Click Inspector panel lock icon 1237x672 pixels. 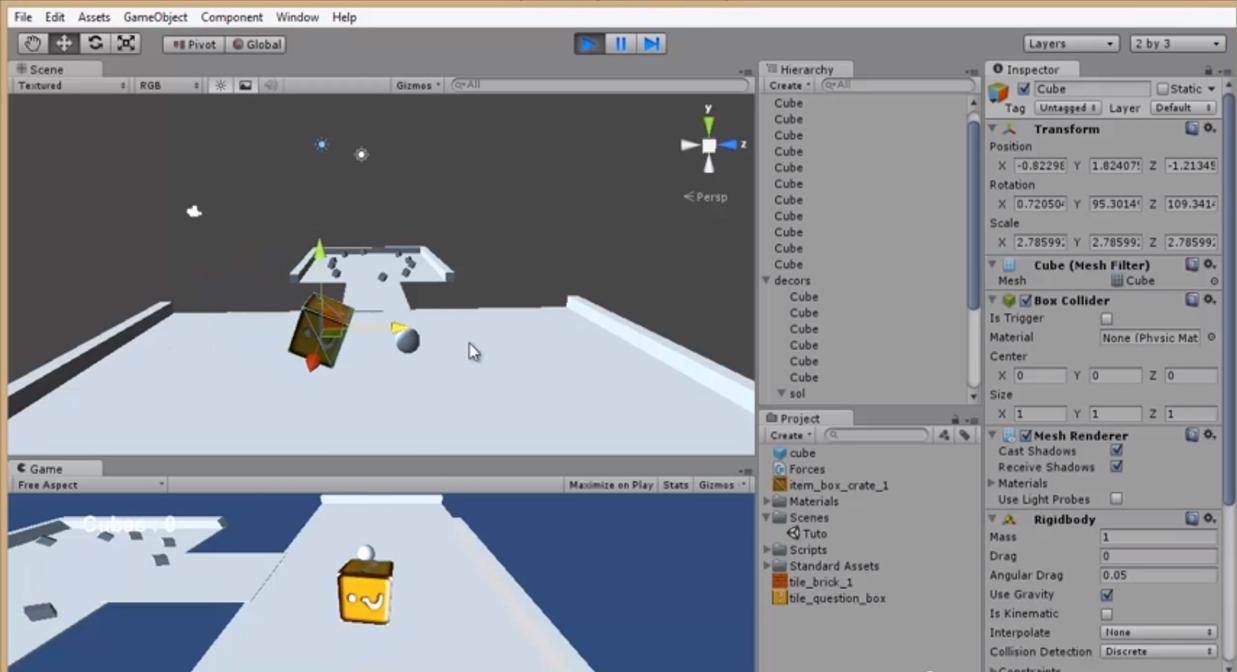pos(1208,70)
